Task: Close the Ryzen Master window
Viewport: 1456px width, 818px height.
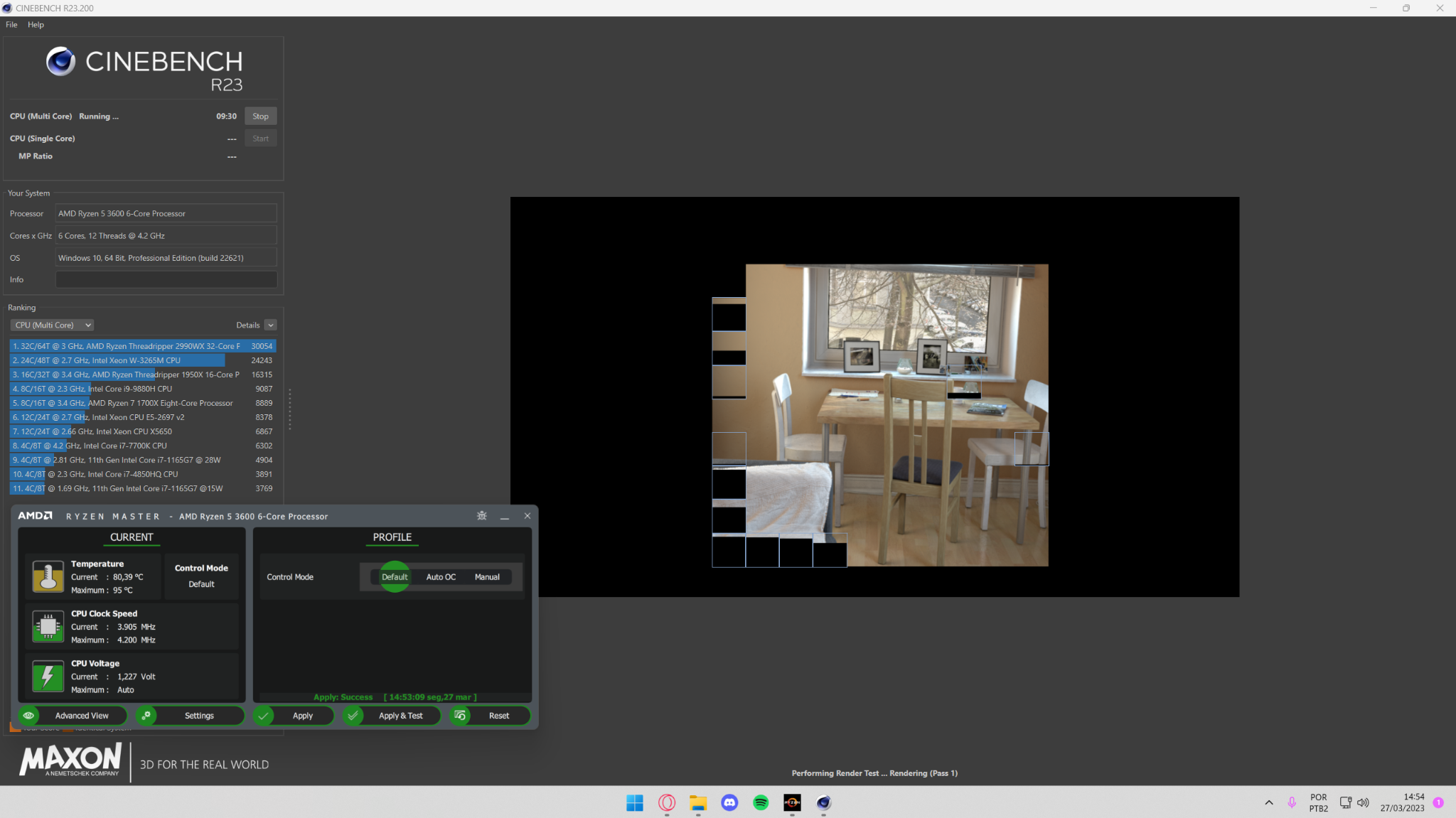Action: pyautogui.click(x=528, y=516)
